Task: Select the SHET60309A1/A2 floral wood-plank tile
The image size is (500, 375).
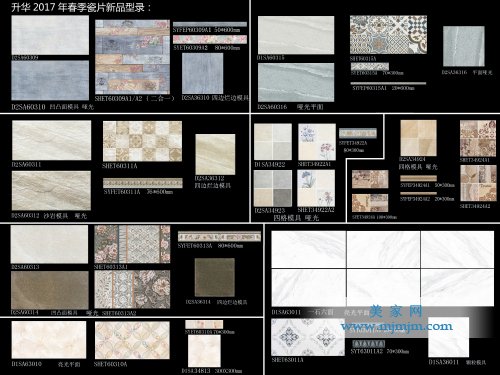Action: (x=132, y=57)
